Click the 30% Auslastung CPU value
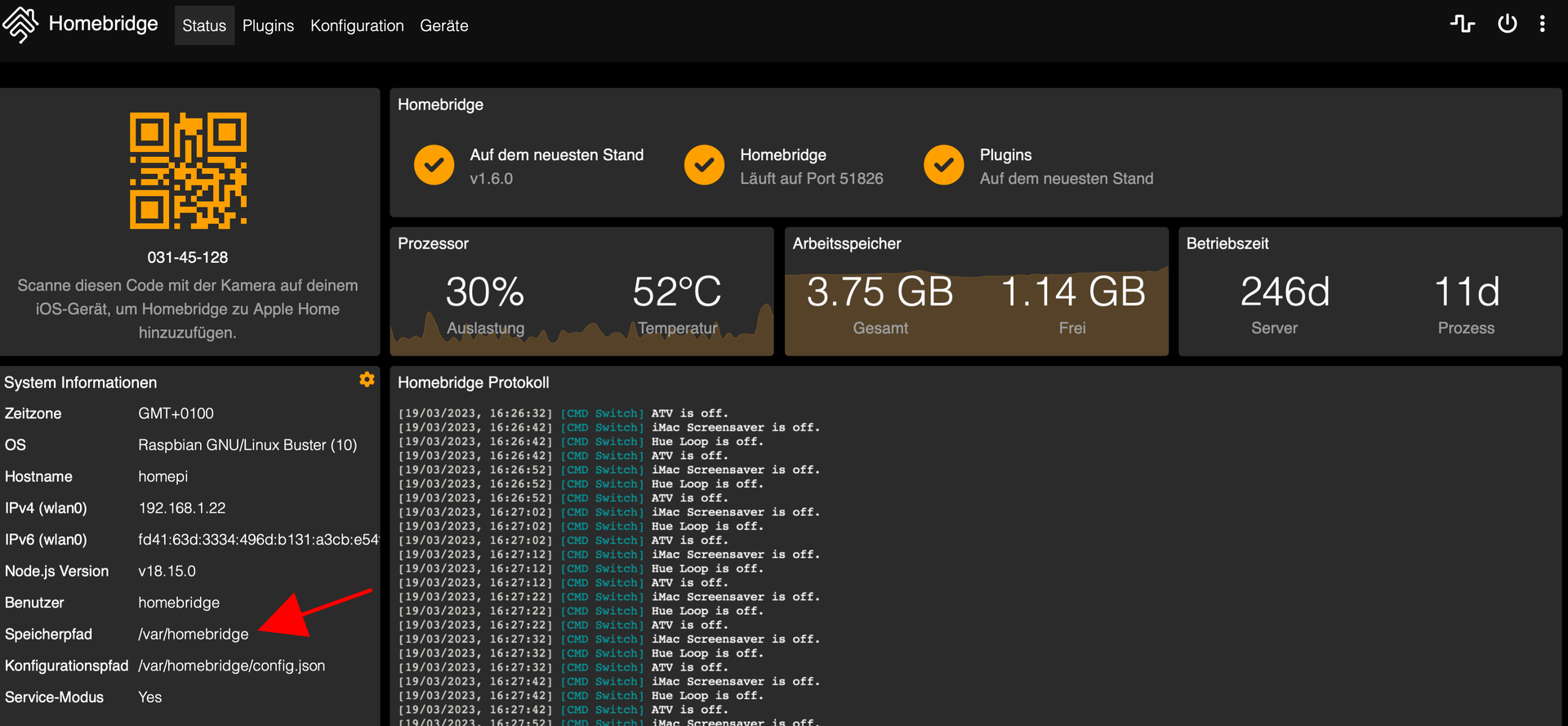Viewport: 1568px width, 726px height. click(485, 292)
